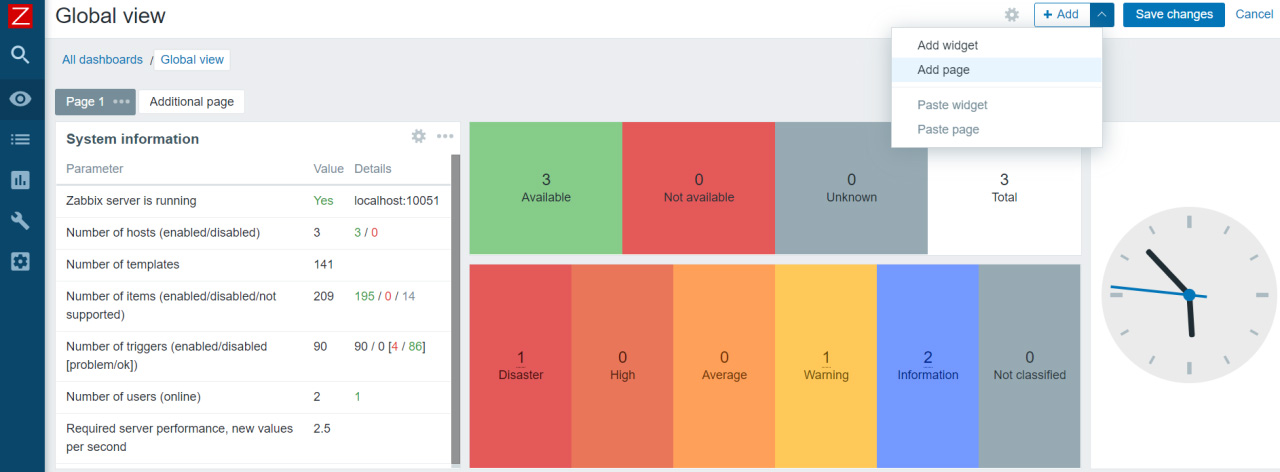
Task: Open the Monitoring eye icon menu
Action: (x=20, y=98)
